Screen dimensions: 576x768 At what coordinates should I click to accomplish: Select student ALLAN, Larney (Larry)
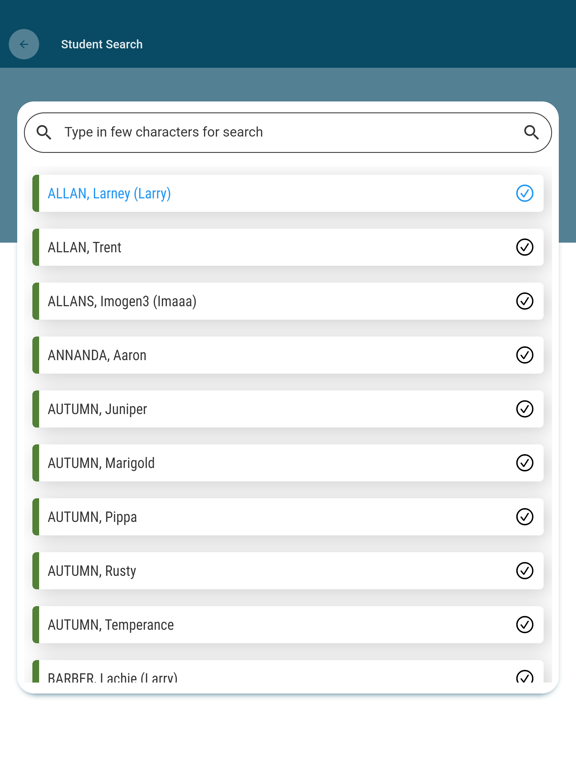tap(288, 193)
